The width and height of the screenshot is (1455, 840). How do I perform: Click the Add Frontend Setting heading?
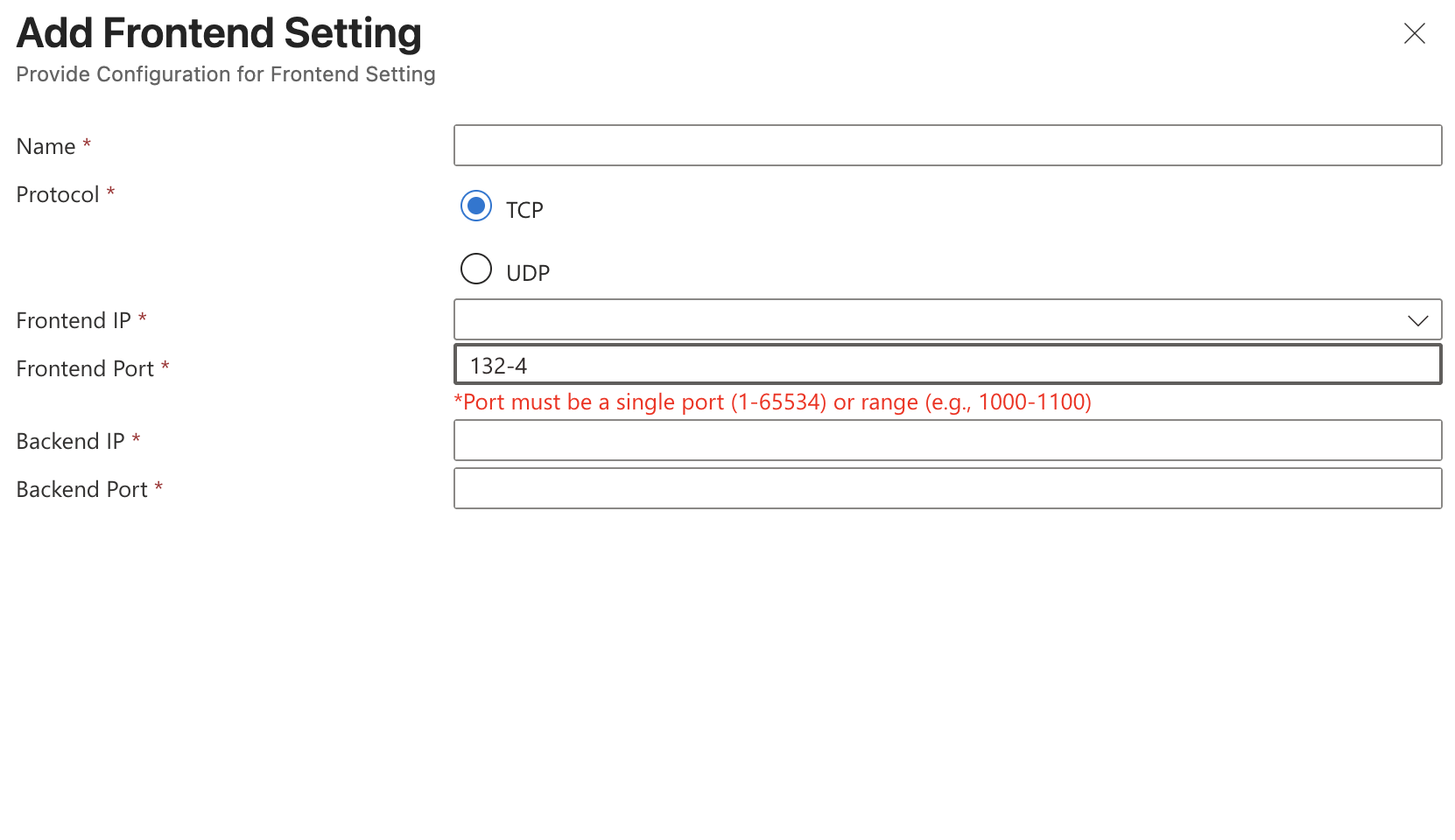219,34
